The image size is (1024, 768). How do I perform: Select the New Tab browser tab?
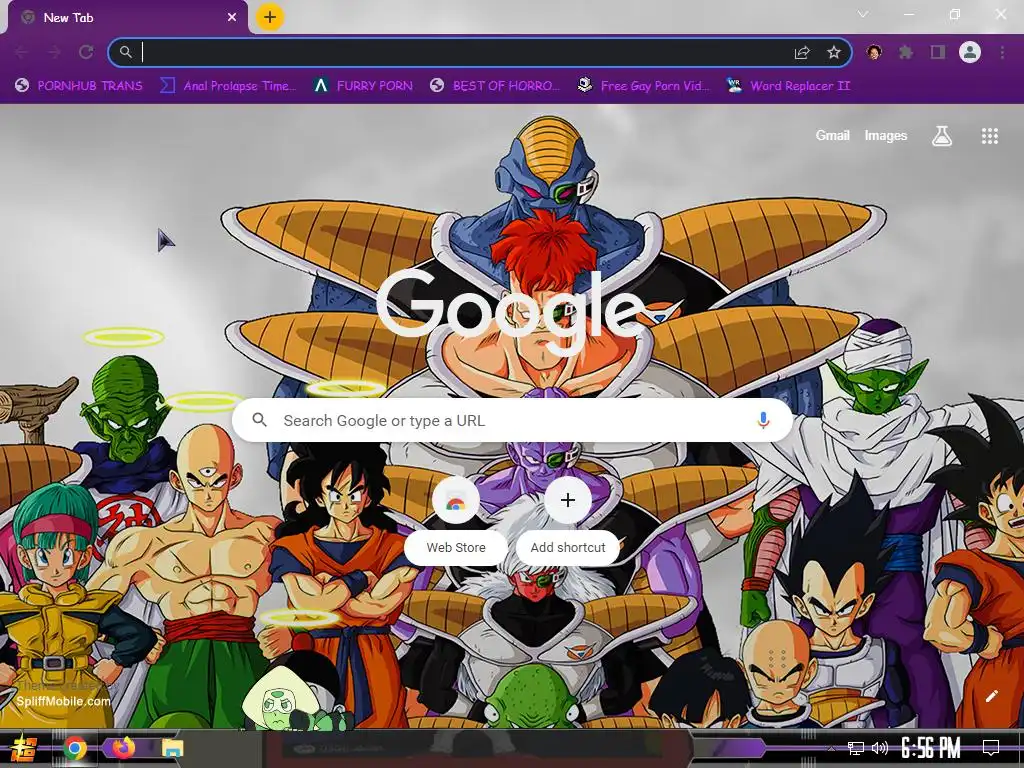point(127,18)
